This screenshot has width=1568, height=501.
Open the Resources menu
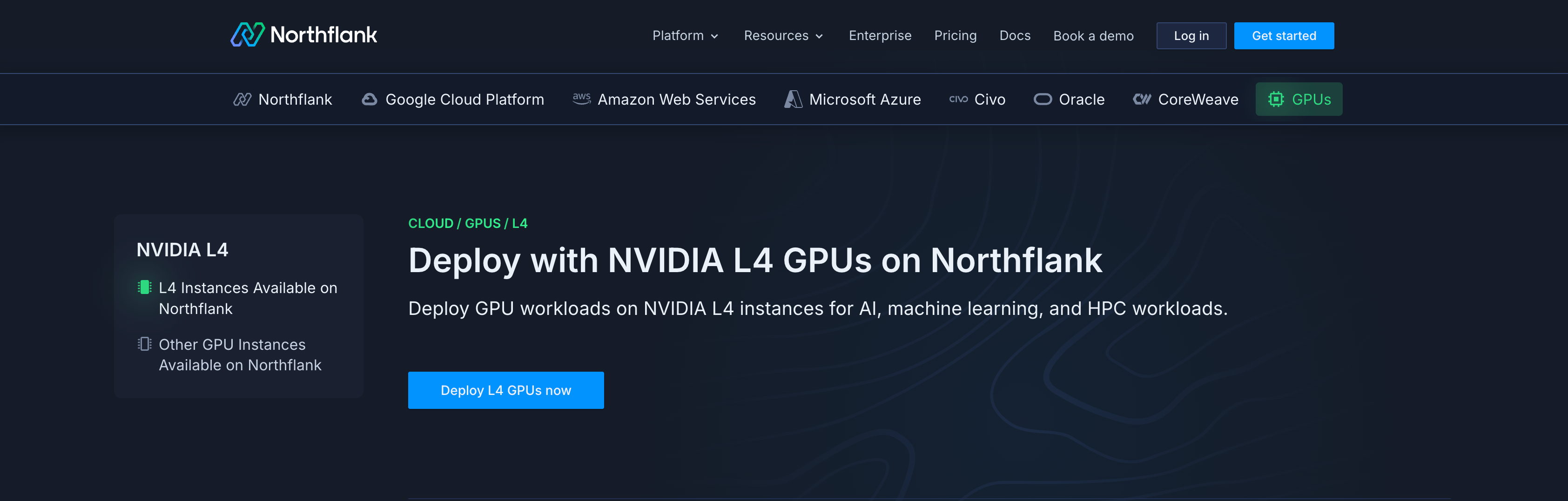pos(783,36)
